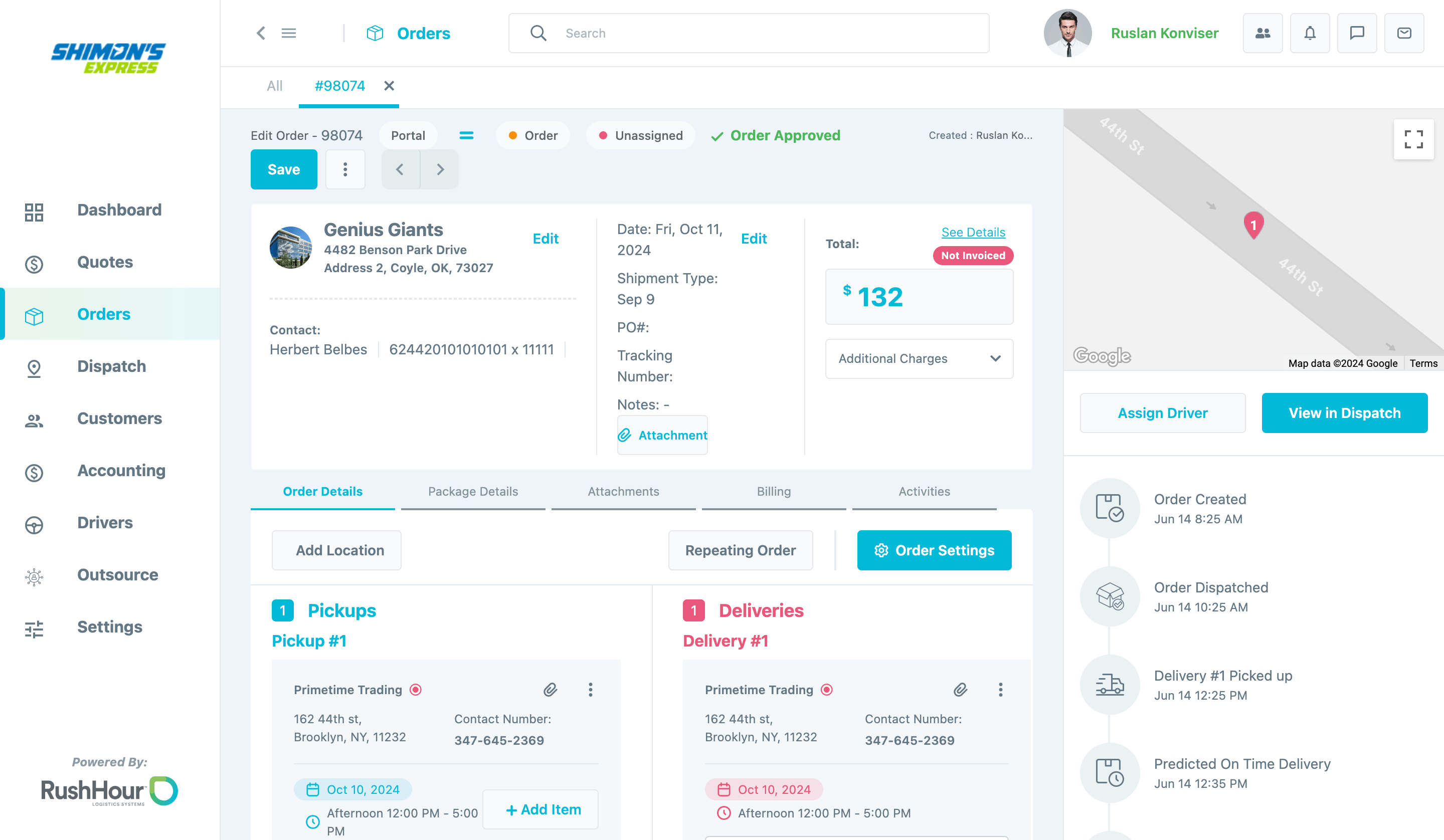Type in the Search field

point(687,33)
